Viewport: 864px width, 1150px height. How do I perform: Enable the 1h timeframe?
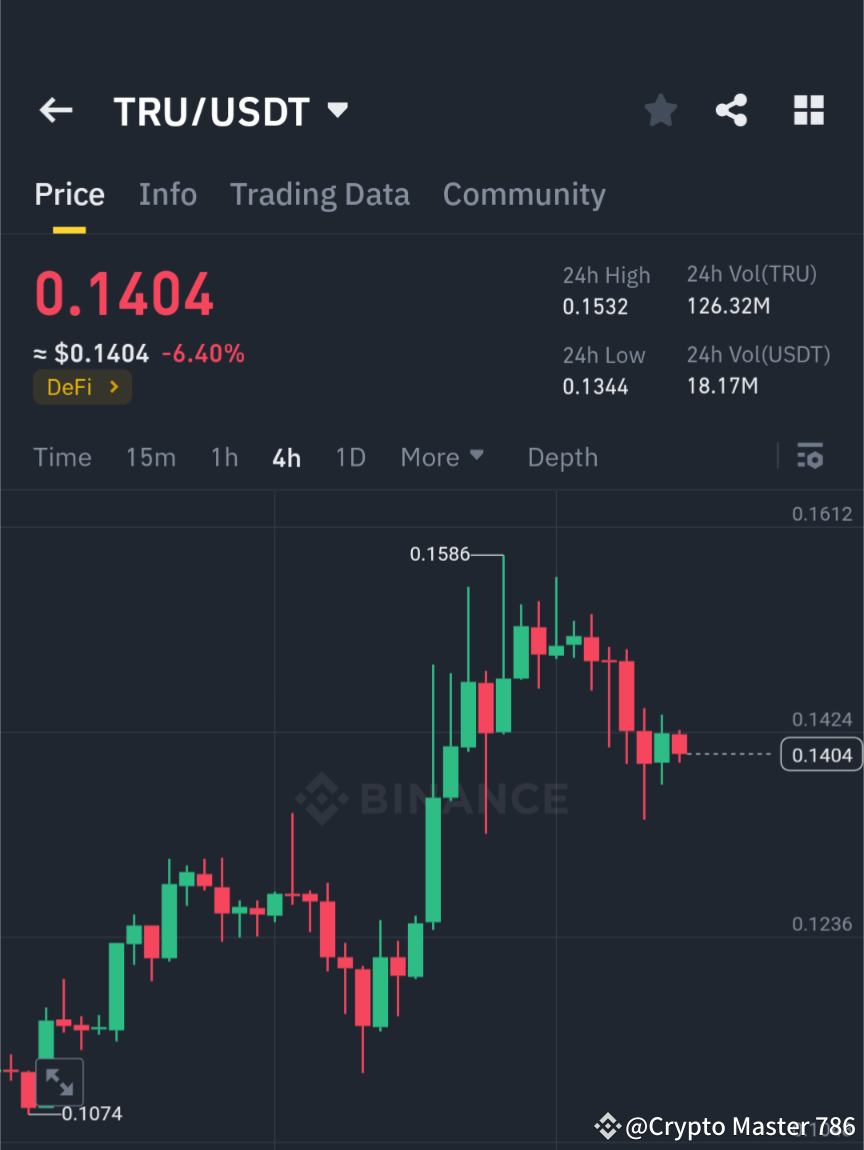click(224, 457)
